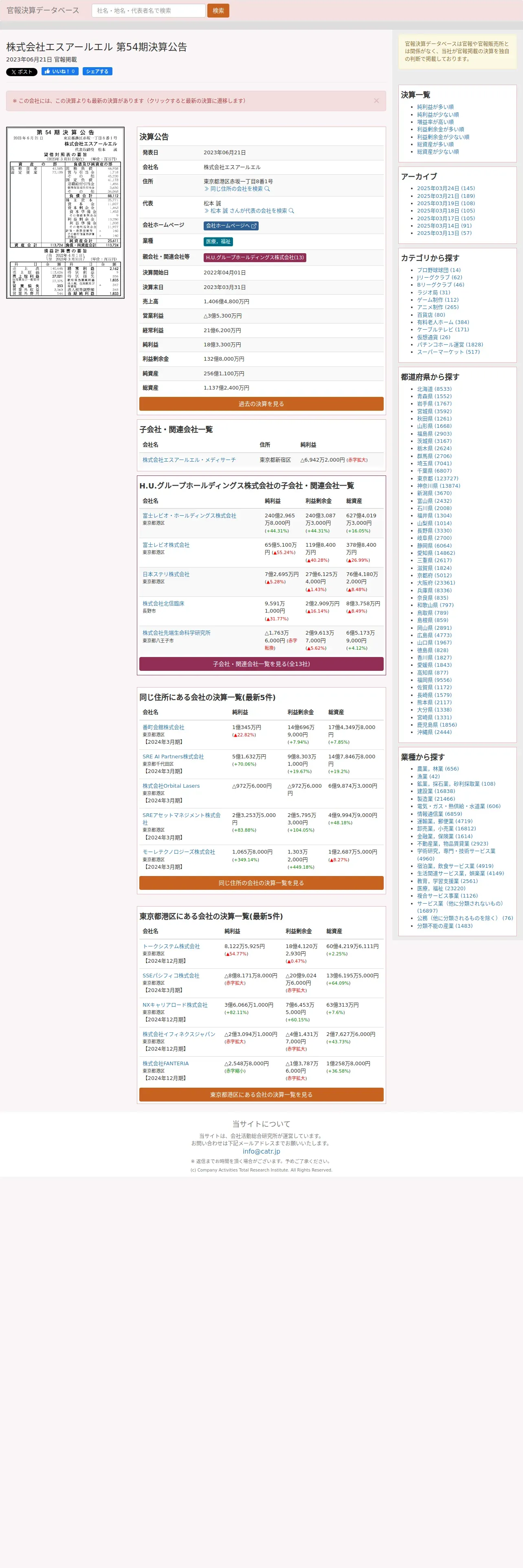Click 東京都港区にある会社の決算一覧を見る button
The width and height of the screenshot is (523, 1568).
(x=261, y=1095)
